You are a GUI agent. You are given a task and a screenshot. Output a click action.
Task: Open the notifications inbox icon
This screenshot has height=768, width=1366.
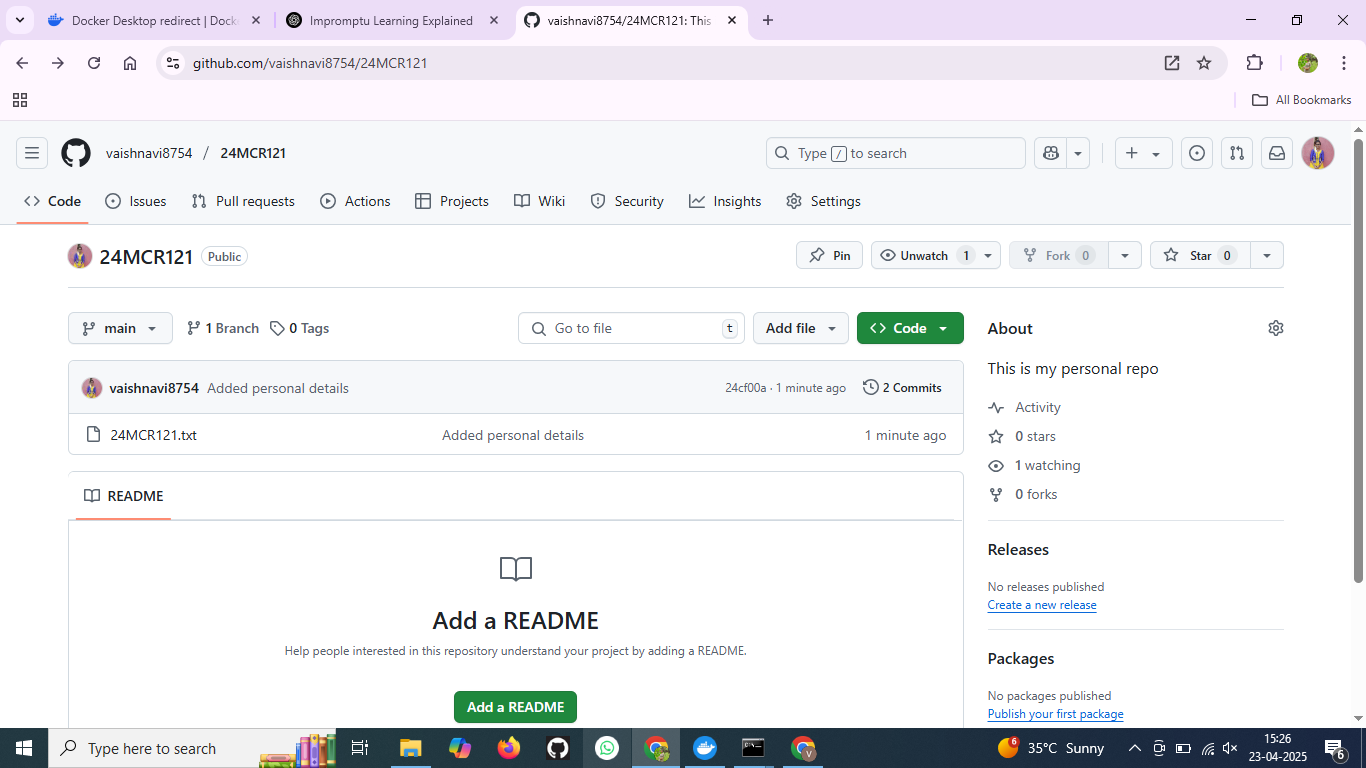click(x=1277, y=153)
